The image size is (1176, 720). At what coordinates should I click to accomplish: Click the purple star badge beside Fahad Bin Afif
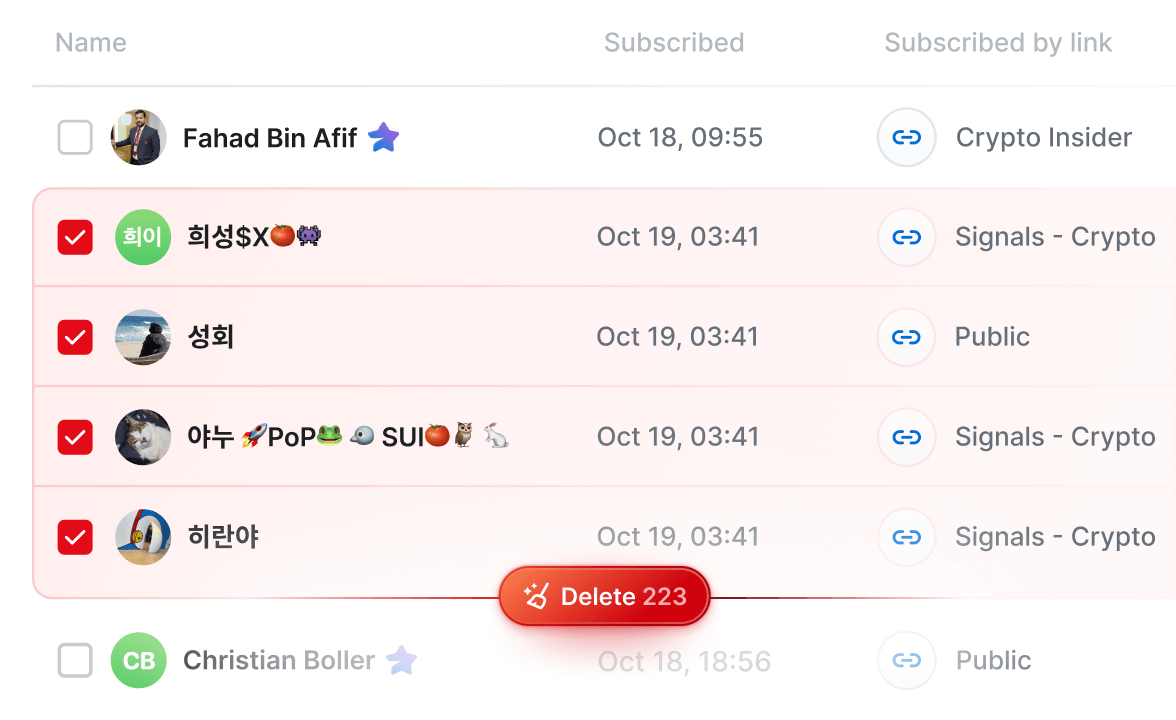[x=383, y=137]
